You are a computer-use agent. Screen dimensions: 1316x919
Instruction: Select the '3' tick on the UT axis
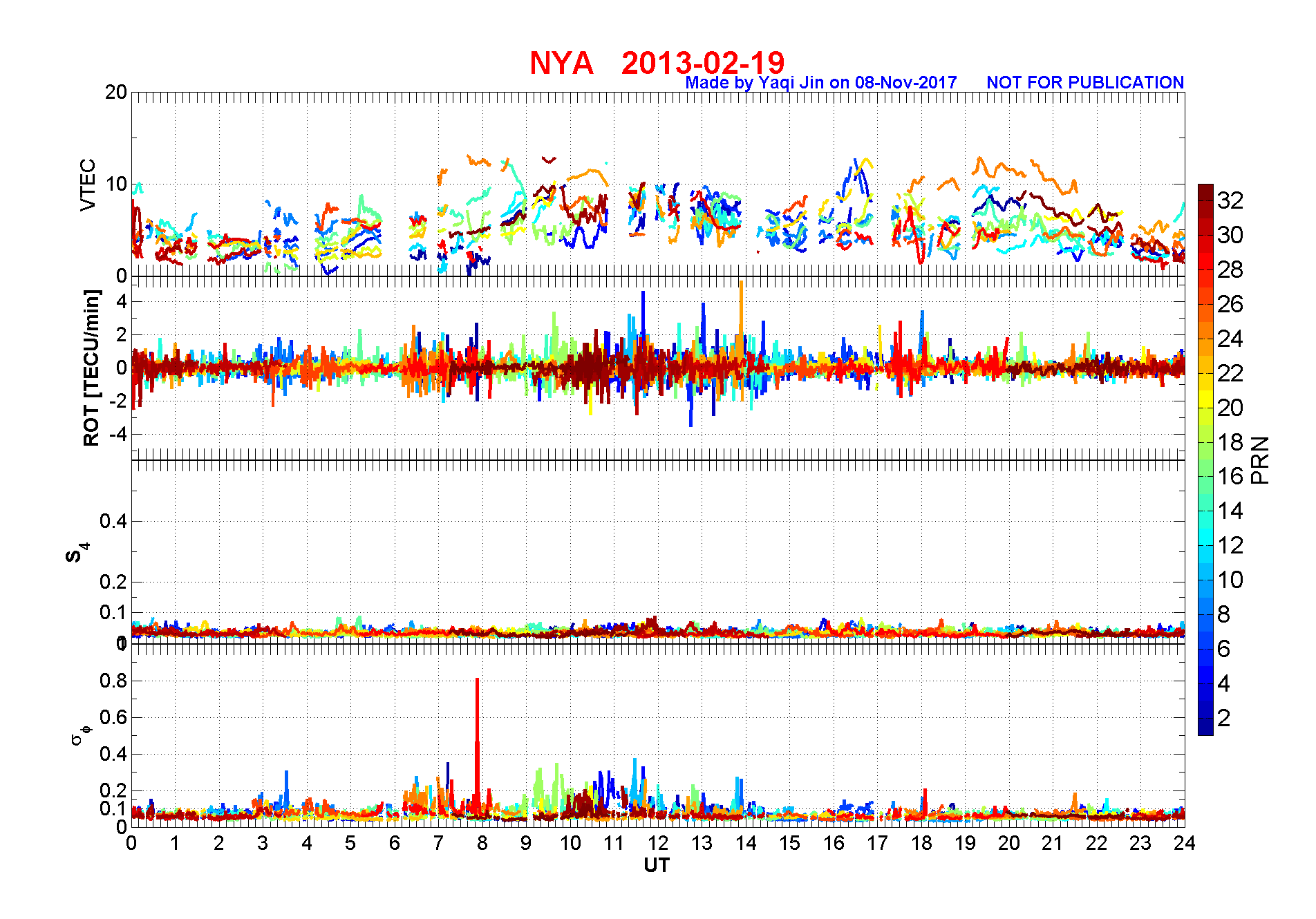[x=263, y=843]
